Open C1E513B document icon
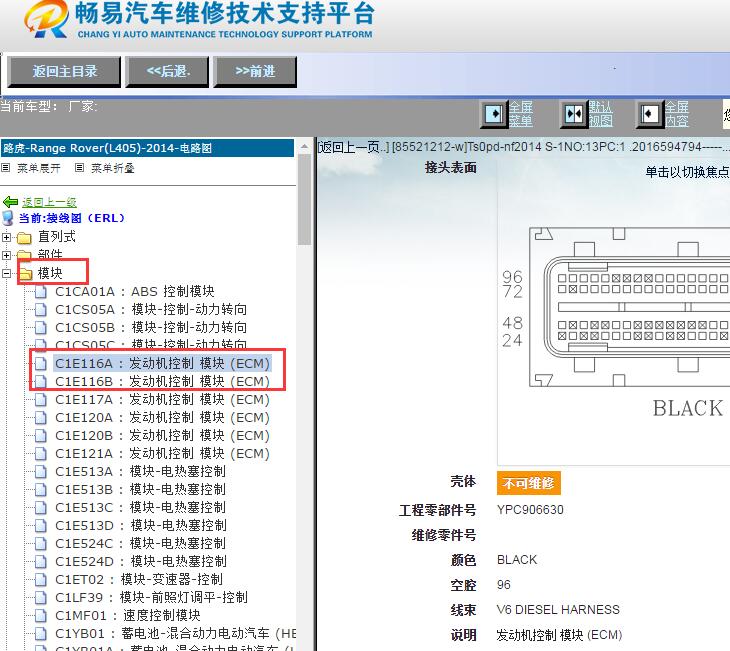The image size is (730, 651). [x=41, y=489]
